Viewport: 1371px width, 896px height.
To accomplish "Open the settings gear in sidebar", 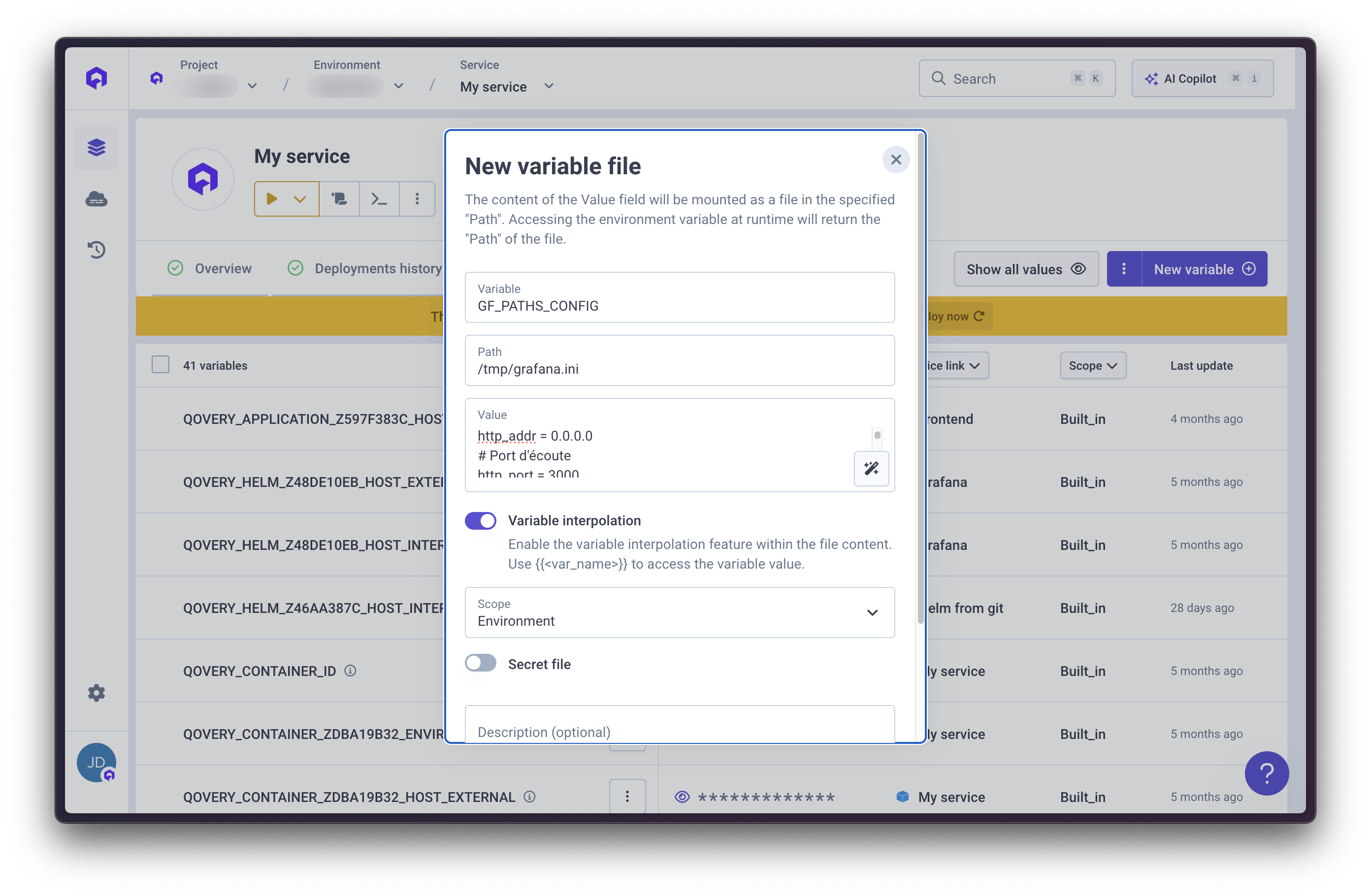I will pyautogui.click(x=96, y=693).
